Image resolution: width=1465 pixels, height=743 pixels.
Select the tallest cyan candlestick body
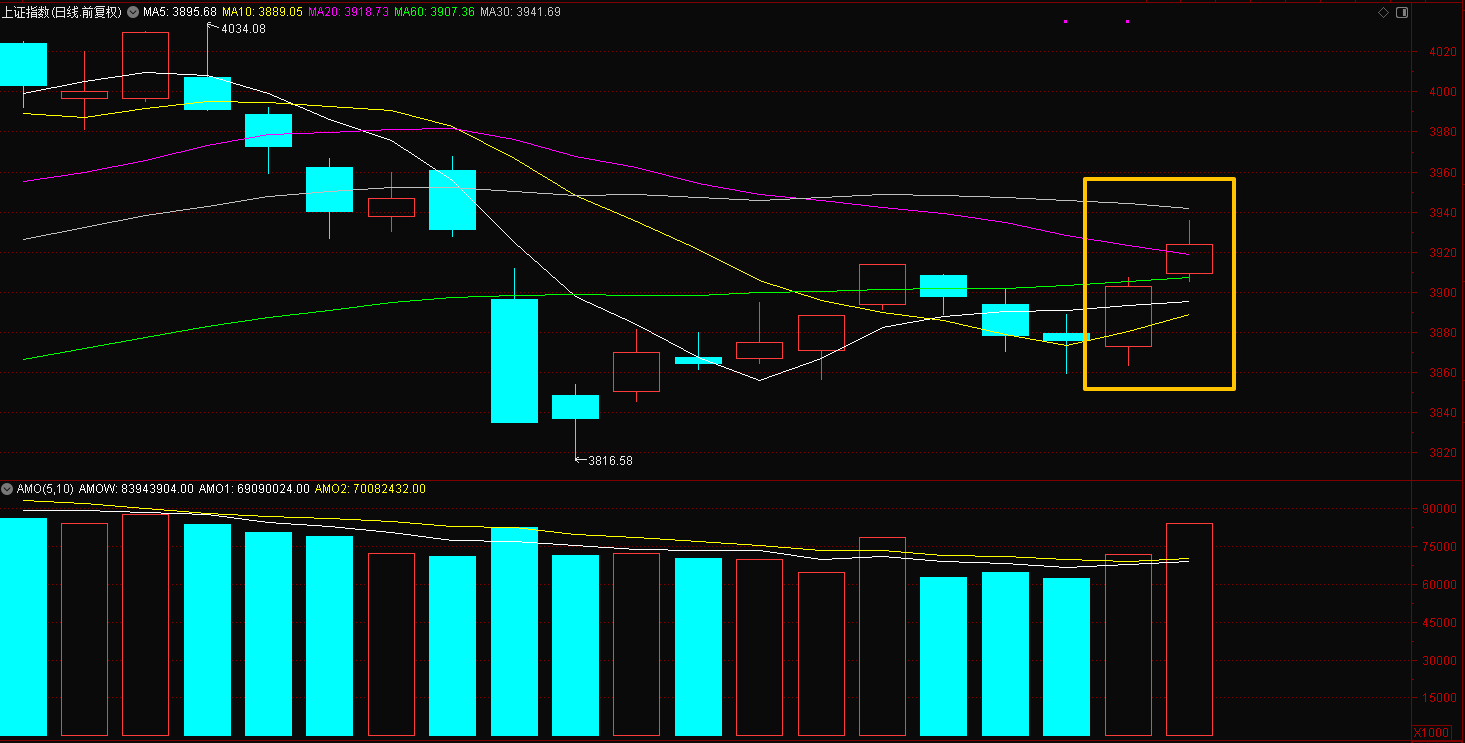pos(514,360)
